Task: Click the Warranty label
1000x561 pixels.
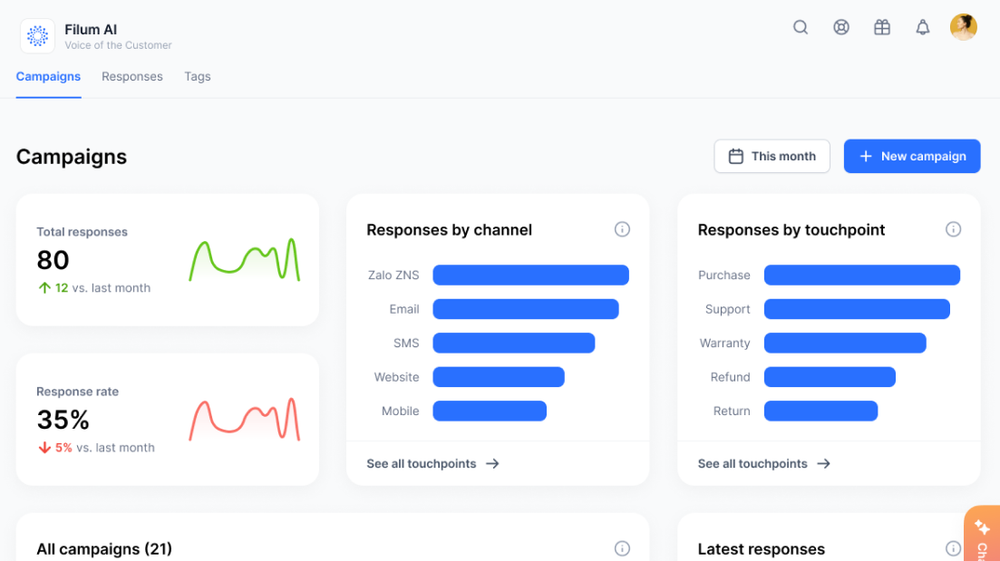Action: click(x=724, y=343)
